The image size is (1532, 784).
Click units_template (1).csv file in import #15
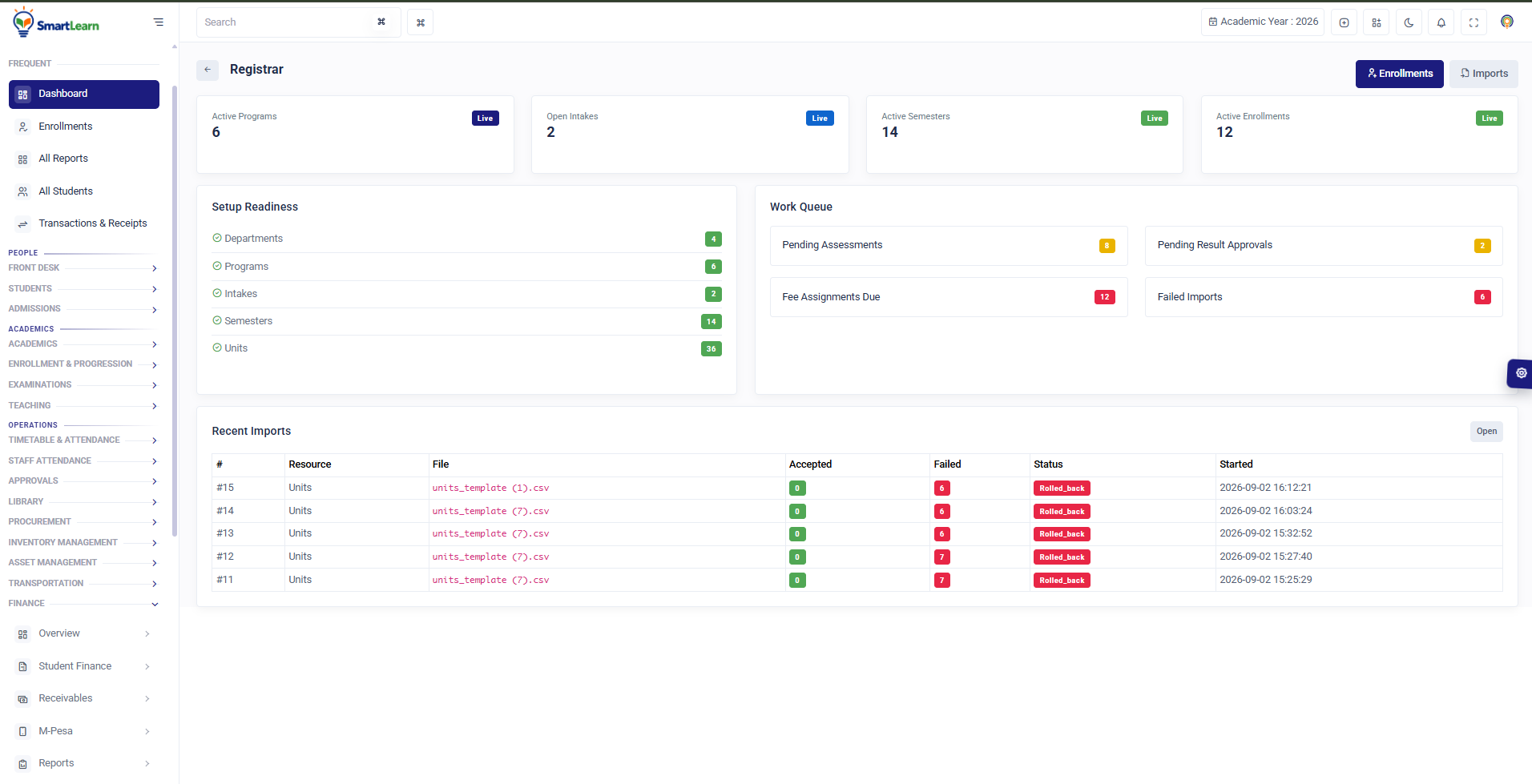pos(490,488)
